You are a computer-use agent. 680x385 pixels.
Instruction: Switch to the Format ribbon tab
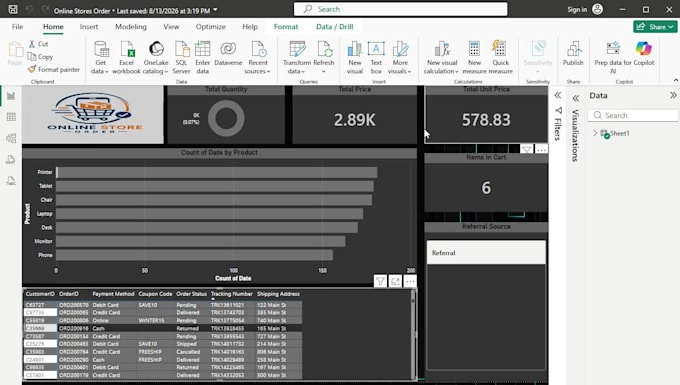(x=286, y=26)
